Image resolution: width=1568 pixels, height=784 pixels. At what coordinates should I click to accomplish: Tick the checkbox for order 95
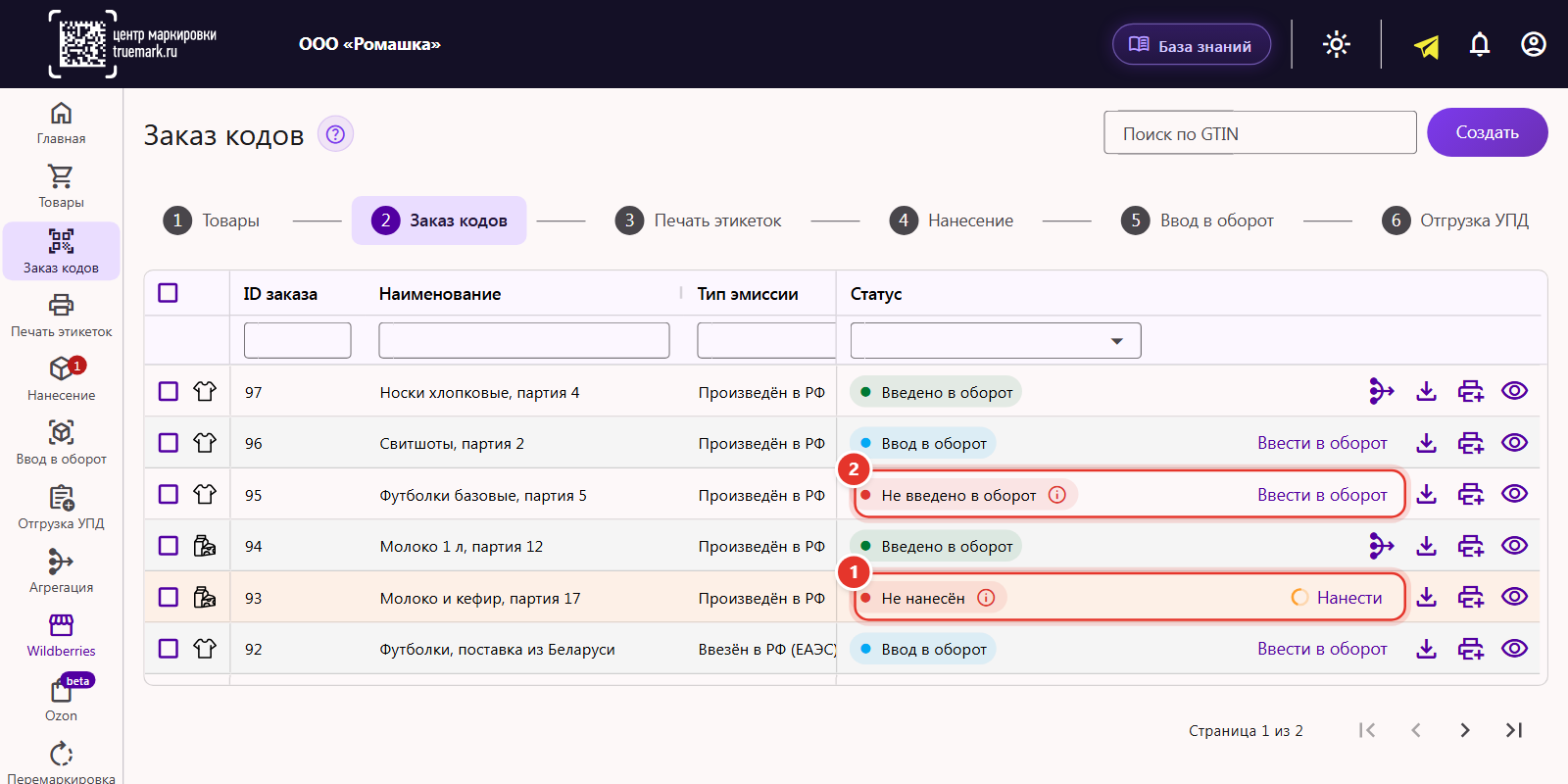coord(169,494)
